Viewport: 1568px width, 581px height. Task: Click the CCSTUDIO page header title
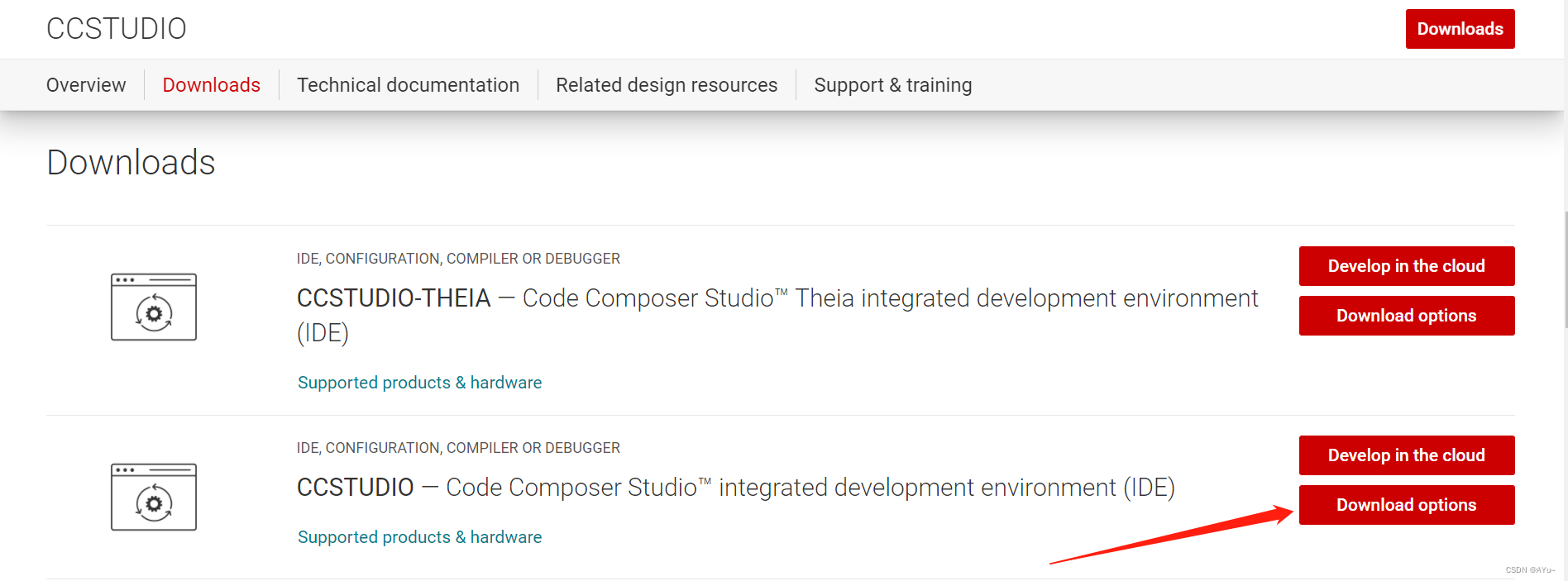tap(117, 29)
